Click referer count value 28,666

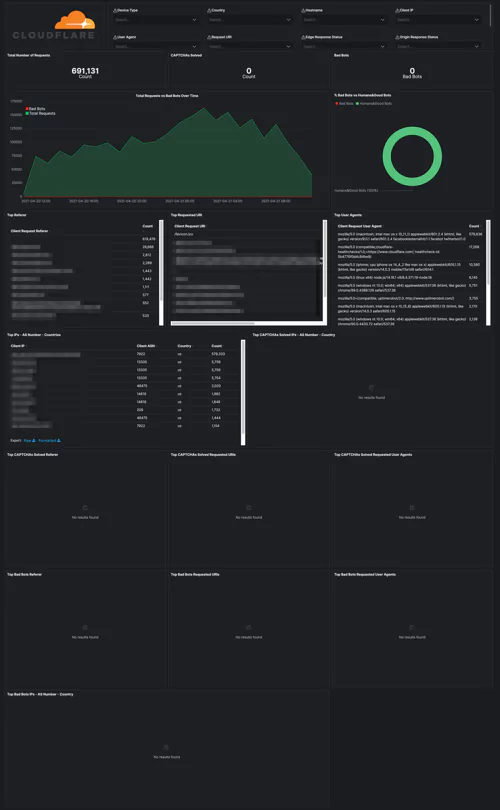(148, 247)
